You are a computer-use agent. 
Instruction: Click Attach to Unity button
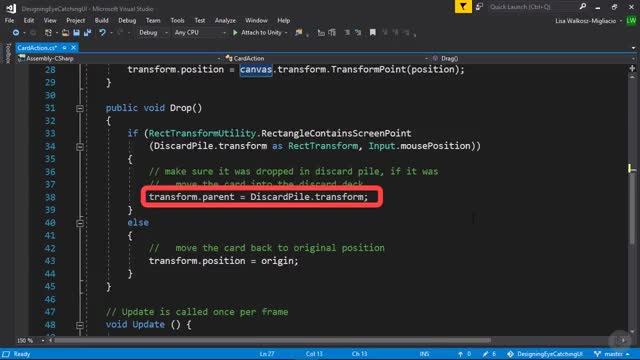pyautogui.click(x=258, y=33)
